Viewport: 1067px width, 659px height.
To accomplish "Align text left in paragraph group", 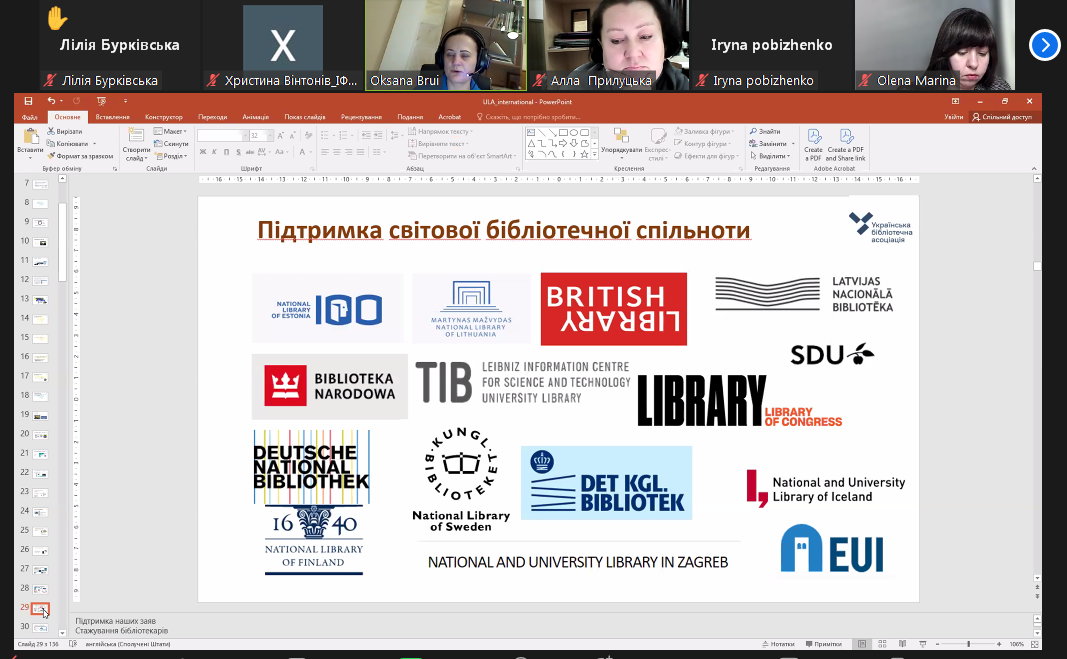I will point(325,152).
